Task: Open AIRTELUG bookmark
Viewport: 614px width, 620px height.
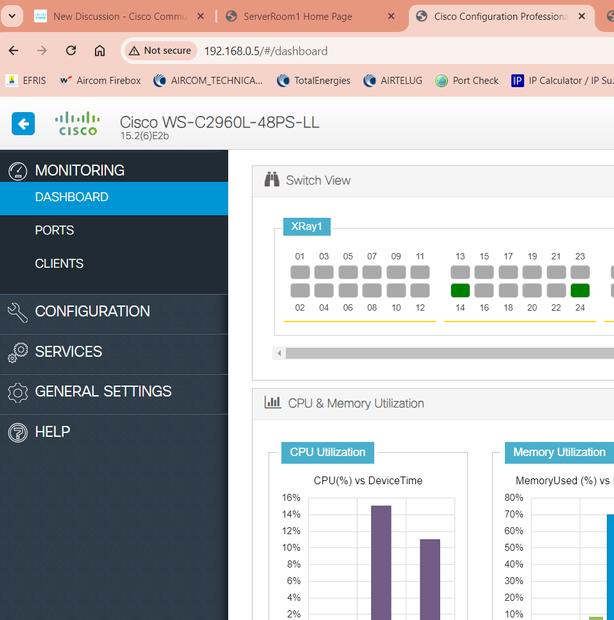Action: (x=393, y=81)
